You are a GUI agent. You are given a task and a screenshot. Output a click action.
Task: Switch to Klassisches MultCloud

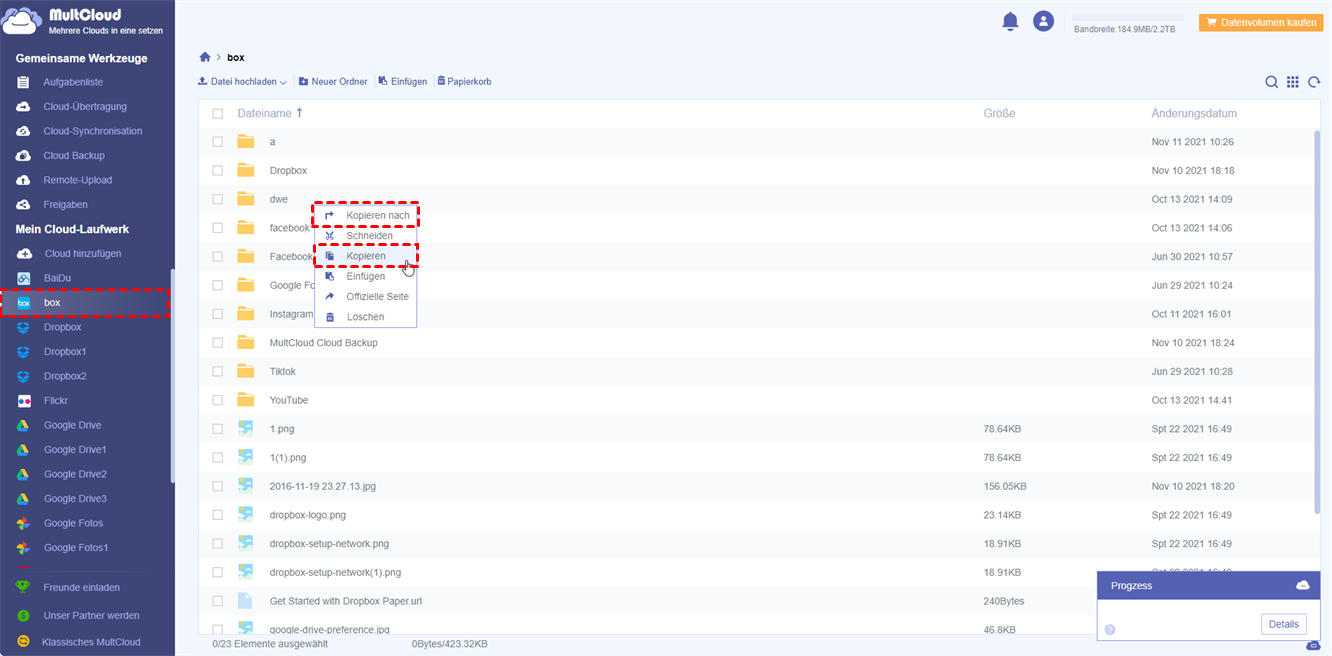coord(91,642)
